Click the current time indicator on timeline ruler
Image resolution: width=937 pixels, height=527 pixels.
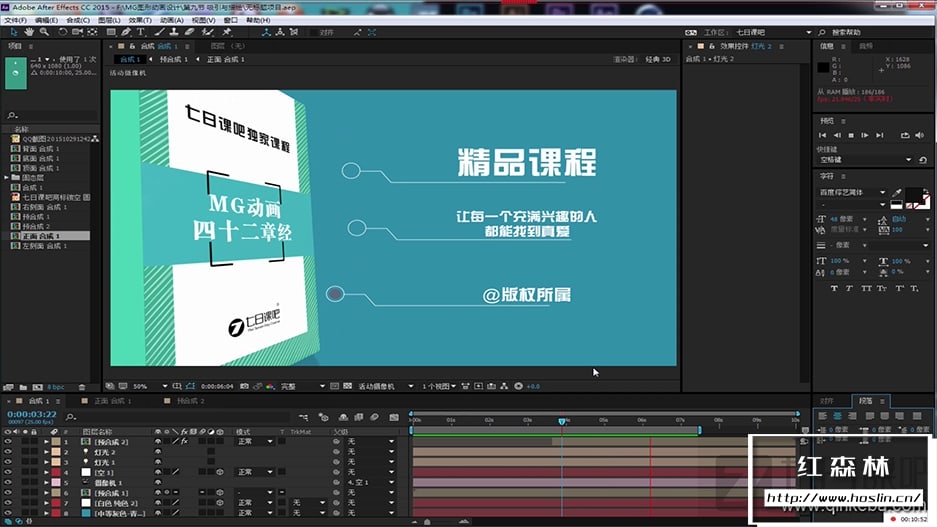click(x=562, y=421)
